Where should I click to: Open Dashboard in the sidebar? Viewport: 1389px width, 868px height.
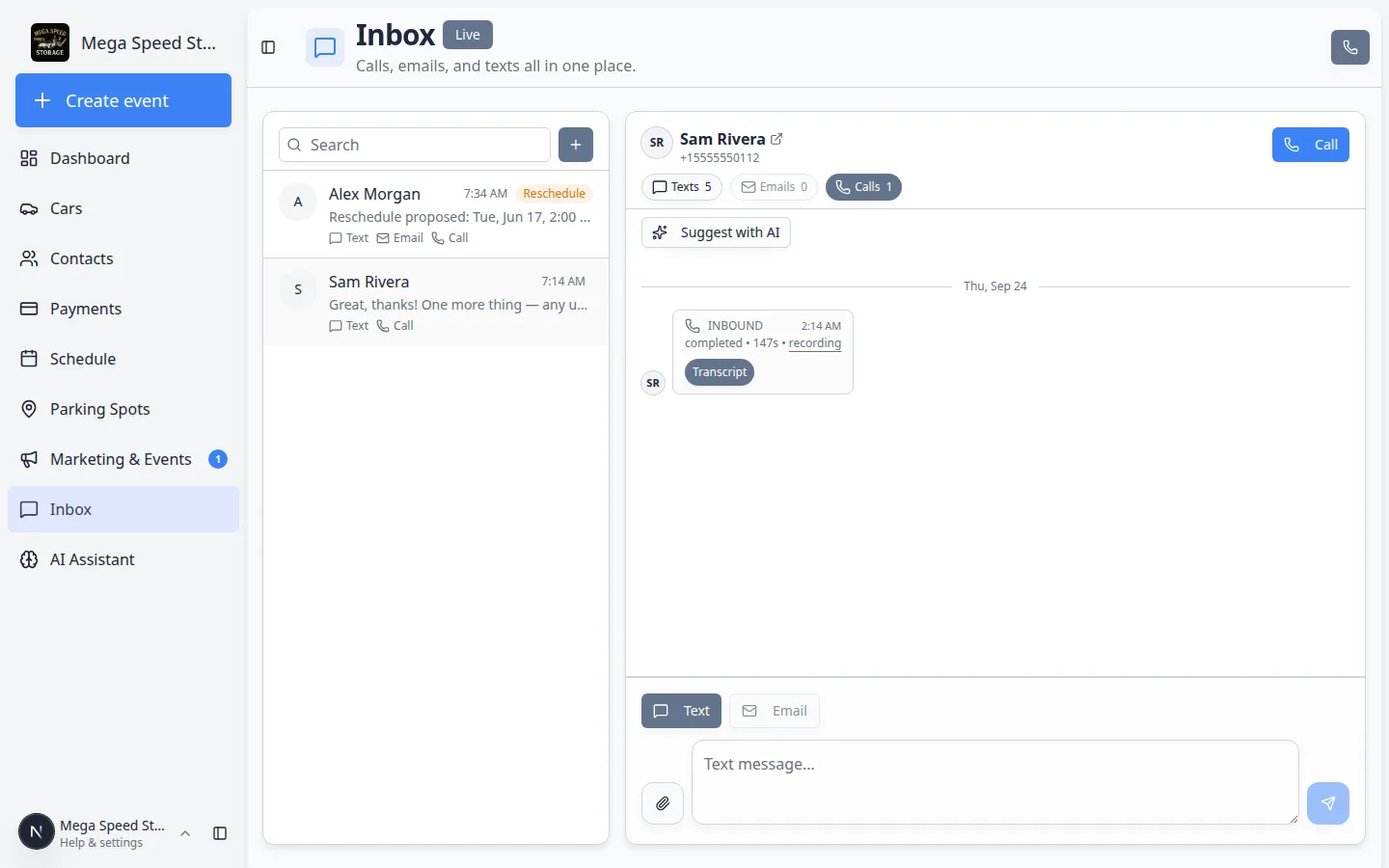point(123,158)
